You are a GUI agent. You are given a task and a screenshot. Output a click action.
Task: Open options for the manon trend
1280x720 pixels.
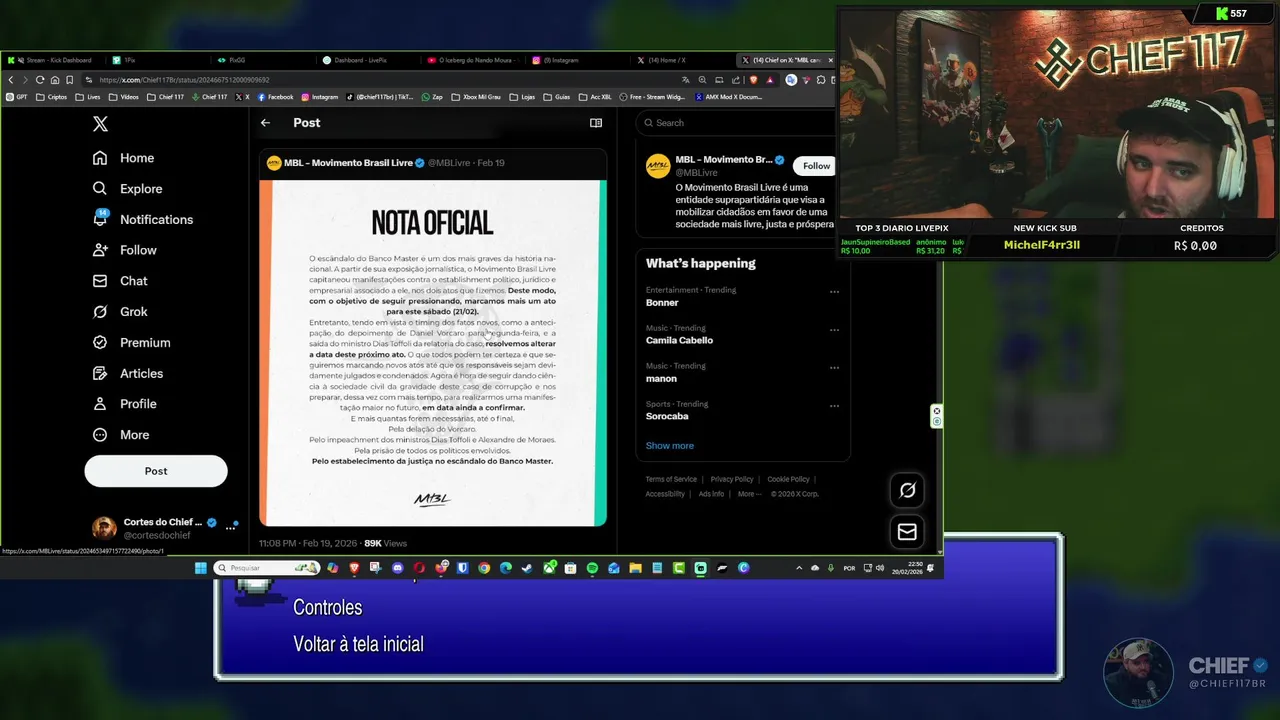click(834, 368)
